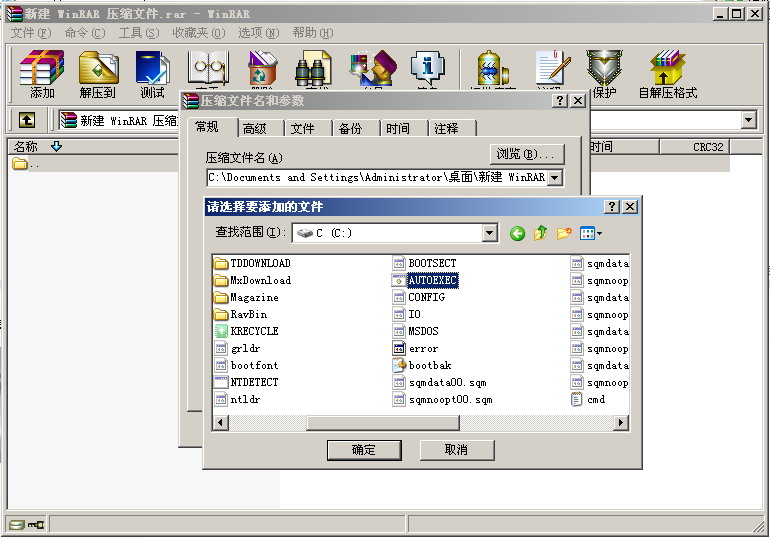Click the virus scan toolbar icon with bug
Screen dimensions: 770x538
point(493,69)
